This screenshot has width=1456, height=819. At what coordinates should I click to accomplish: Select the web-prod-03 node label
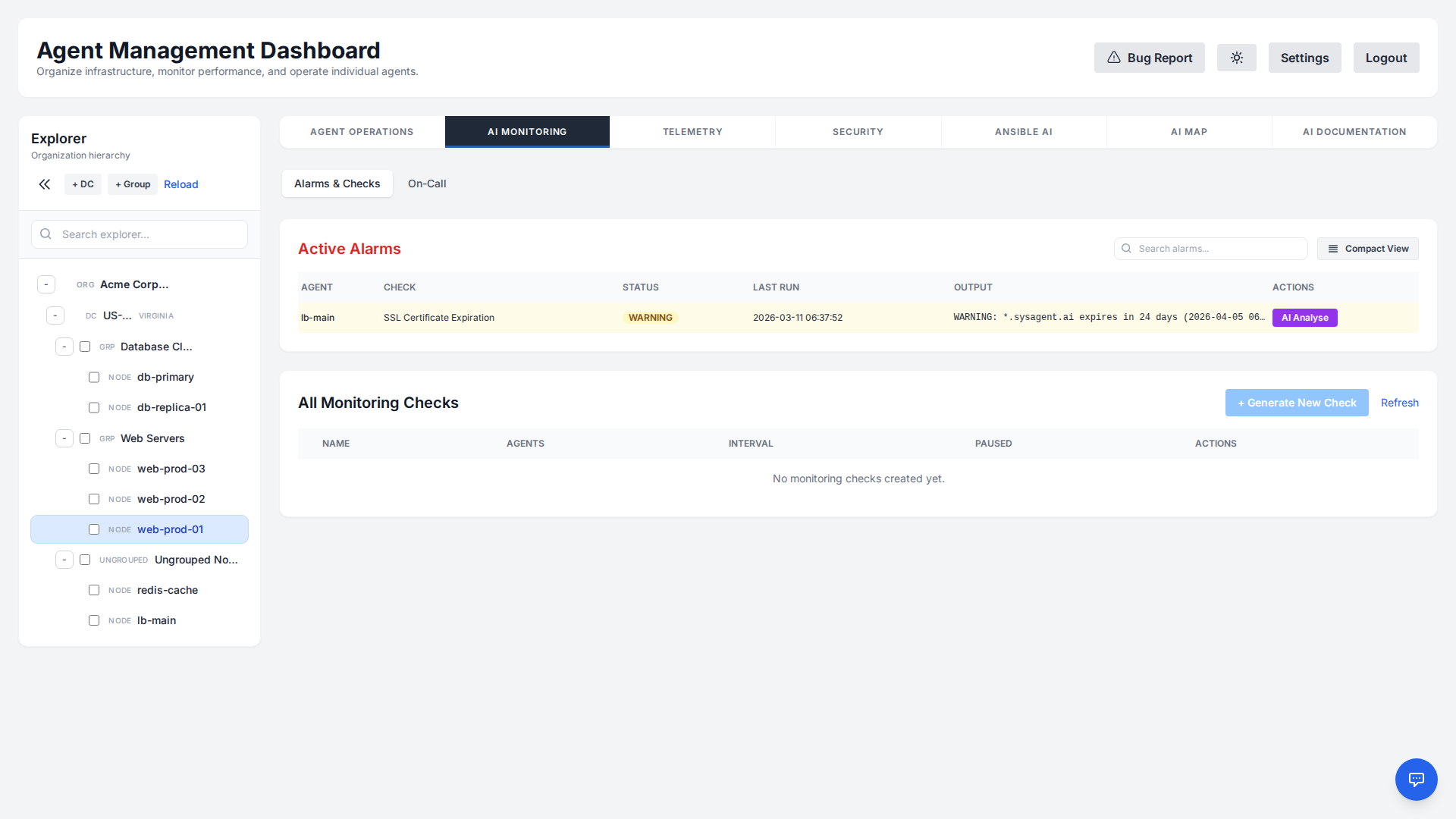(171, 469)
